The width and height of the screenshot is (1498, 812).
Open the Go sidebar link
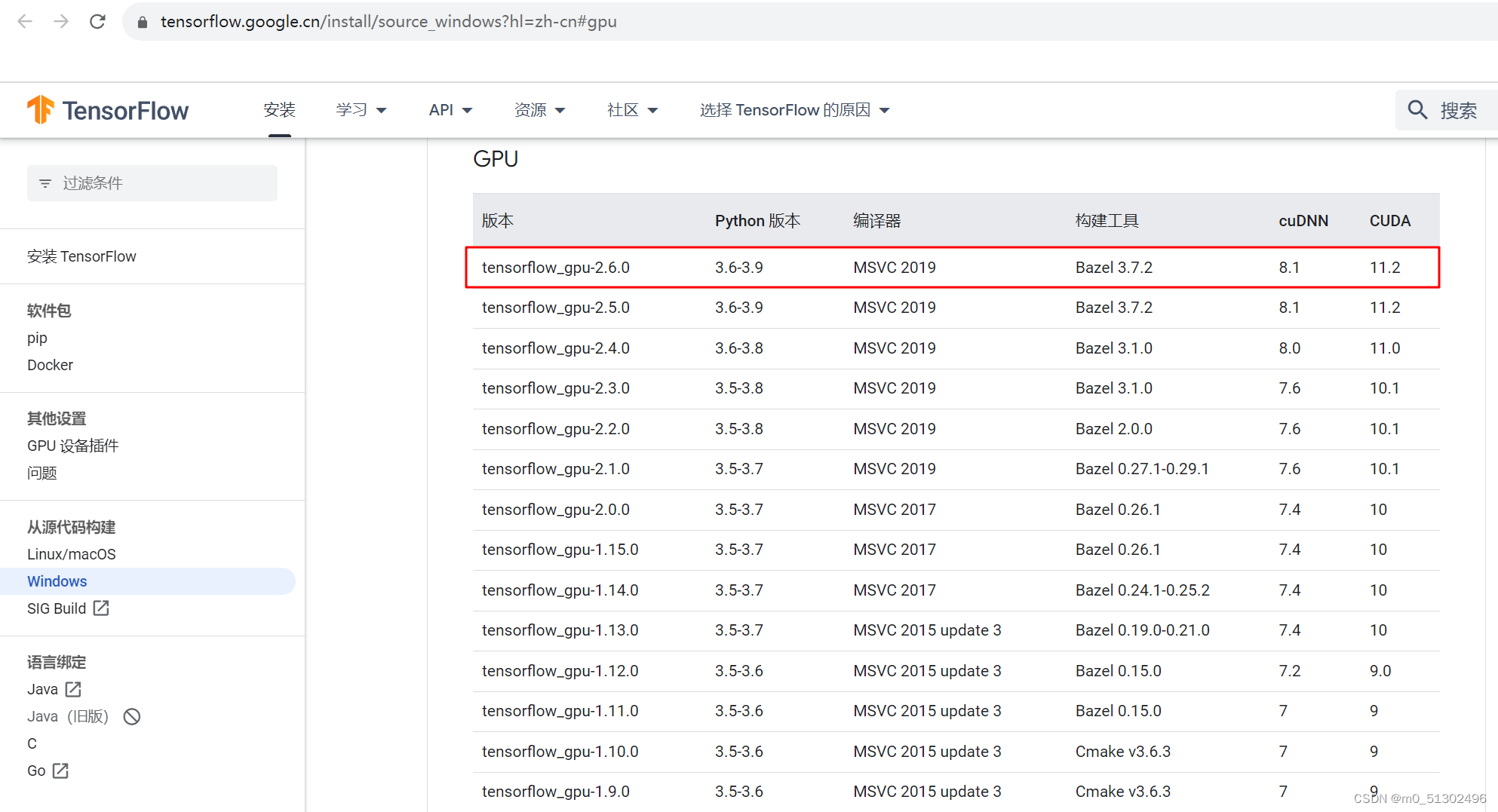(x=36, y=771)
